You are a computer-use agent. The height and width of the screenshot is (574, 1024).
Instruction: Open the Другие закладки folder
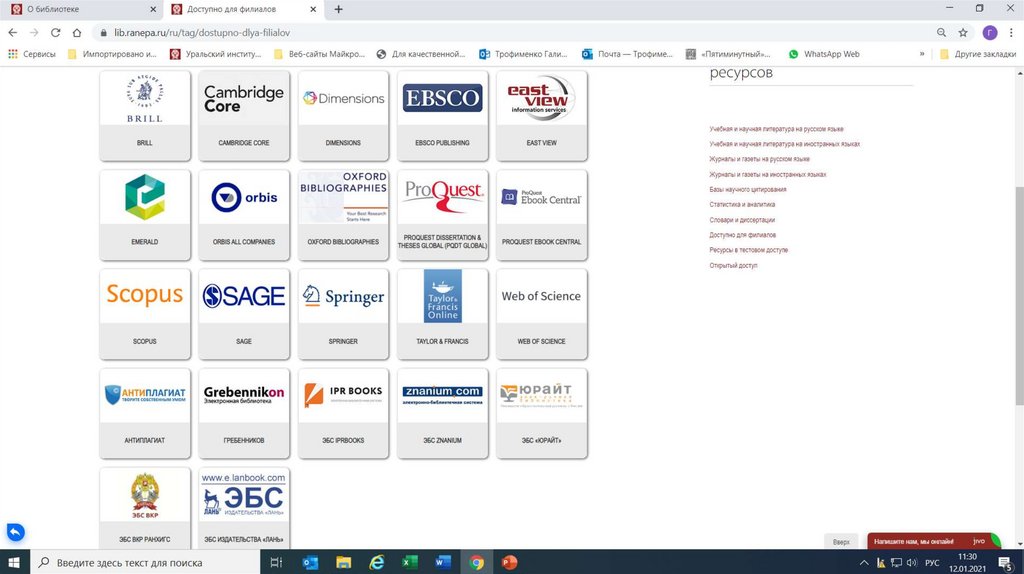978,54
